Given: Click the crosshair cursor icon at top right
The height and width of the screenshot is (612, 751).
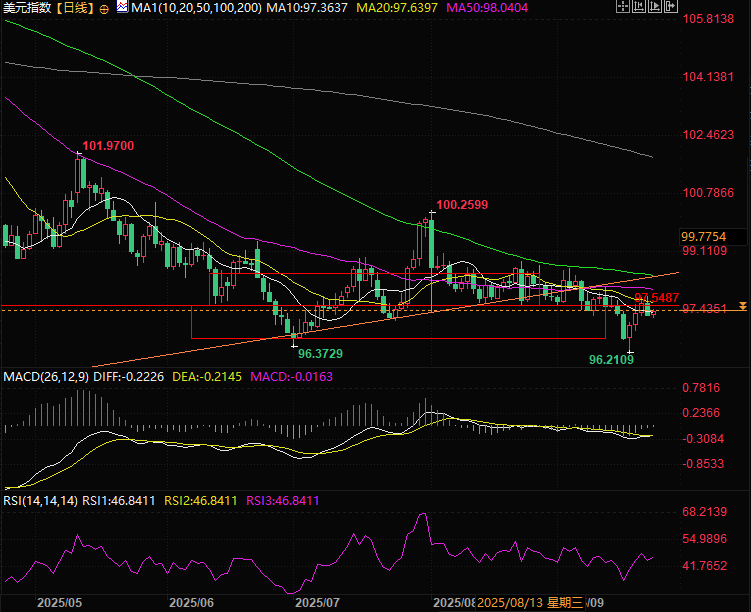Looking at the screenshot, I should [x=623, y=6].
